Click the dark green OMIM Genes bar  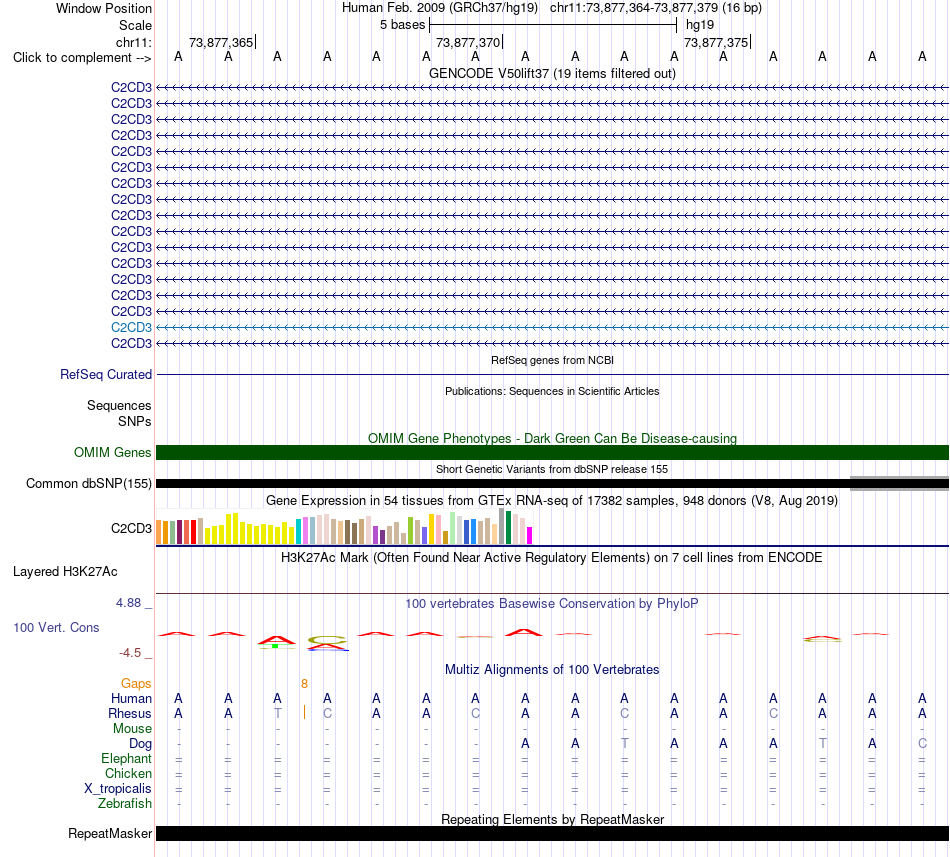pyautogui.click(x=552, y=452)
